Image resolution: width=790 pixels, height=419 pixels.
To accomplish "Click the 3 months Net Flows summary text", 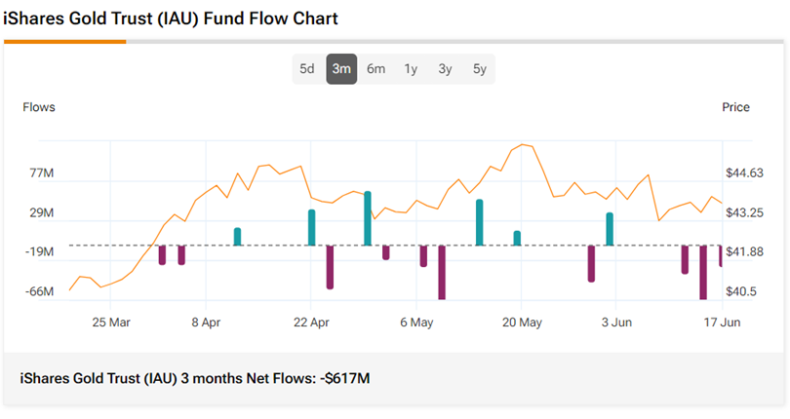I will click(x=195, y=378).
